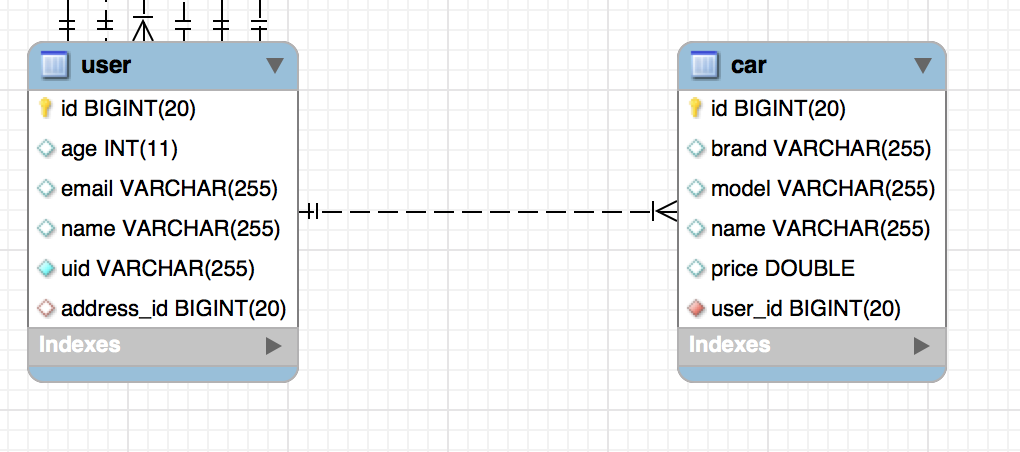Select 'model VARCHAR(255)' column row
Screen dimensions: 1020x452
pyautogui.click(x=823, y=189)
